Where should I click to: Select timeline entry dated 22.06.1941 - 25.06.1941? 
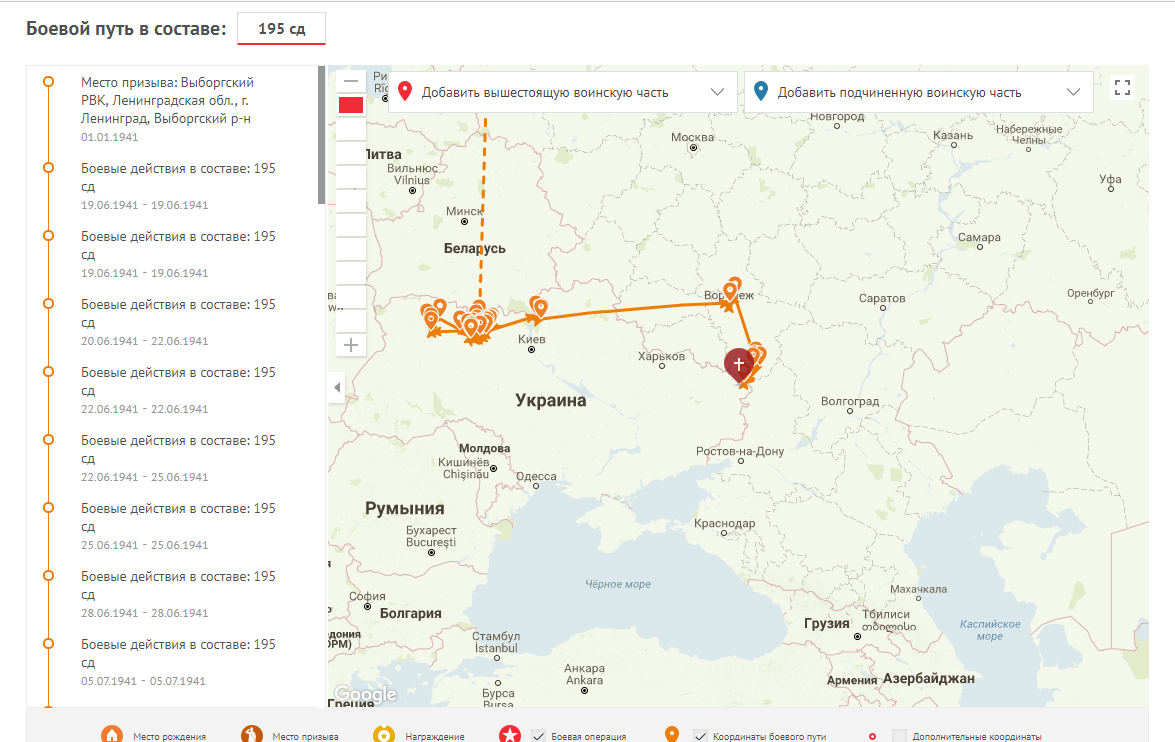tap(177, 458)
